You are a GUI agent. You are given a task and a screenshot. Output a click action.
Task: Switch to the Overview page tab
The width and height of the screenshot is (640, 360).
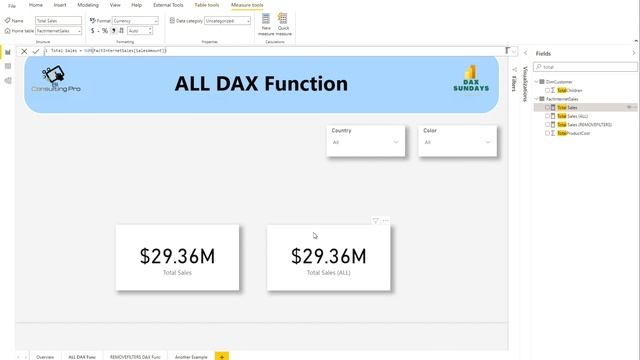tap(45, 357)
